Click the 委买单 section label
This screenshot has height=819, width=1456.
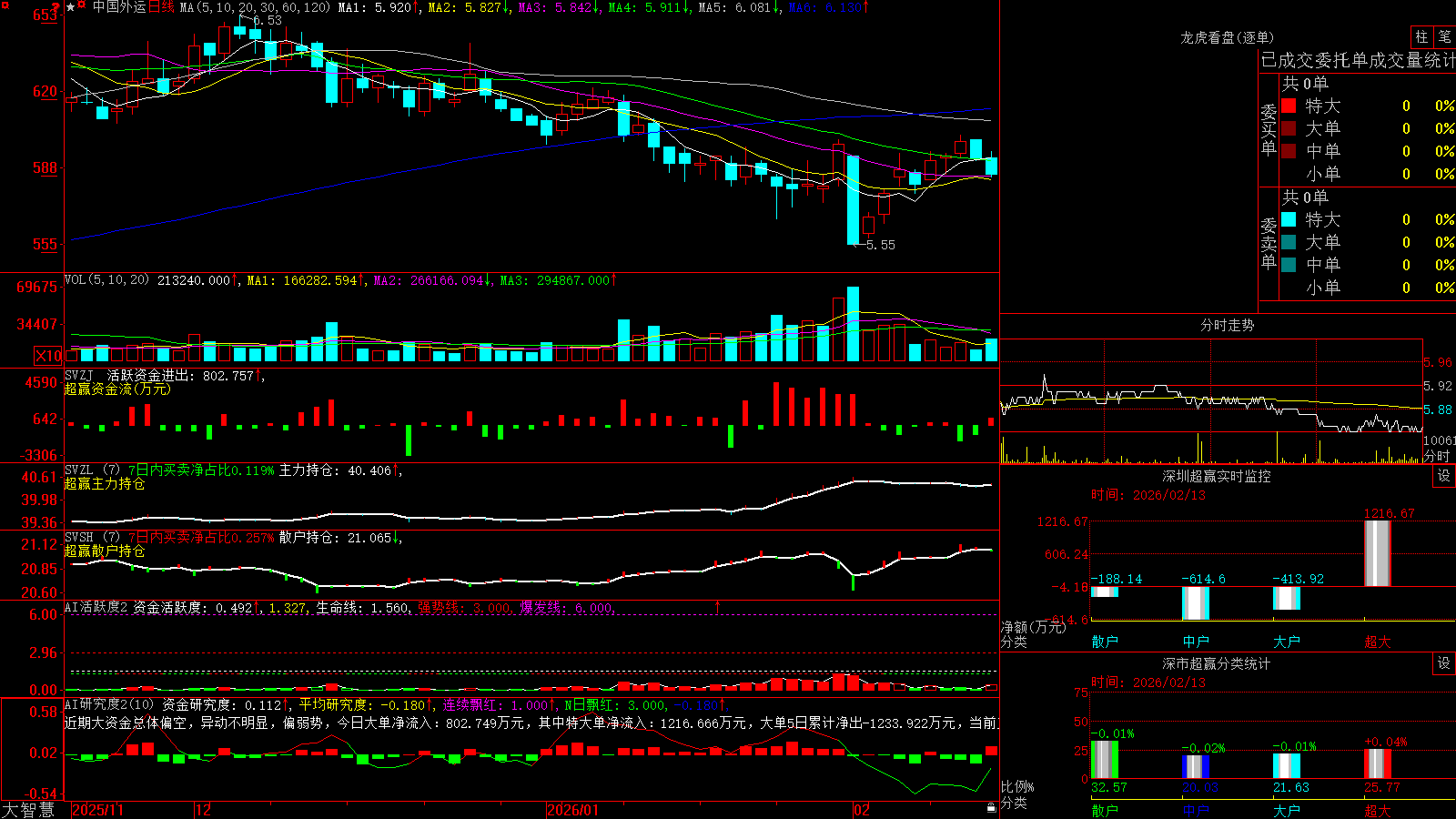coord(1269,130)
